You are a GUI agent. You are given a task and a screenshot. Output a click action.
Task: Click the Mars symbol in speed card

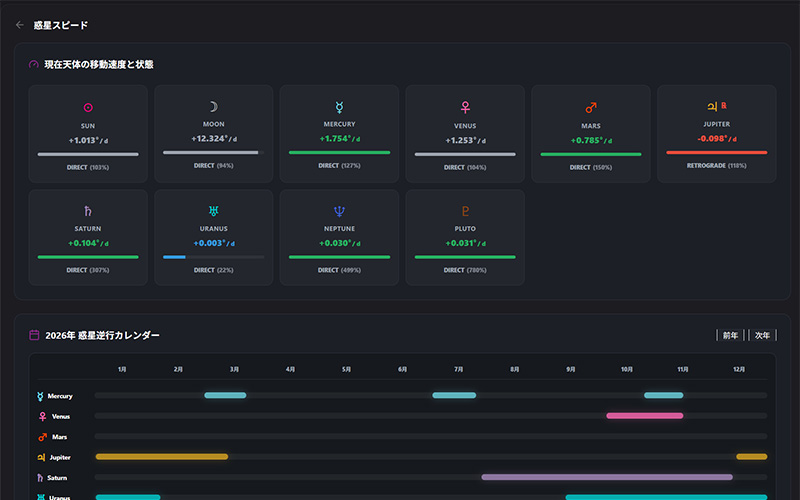(x=590, y=107)
